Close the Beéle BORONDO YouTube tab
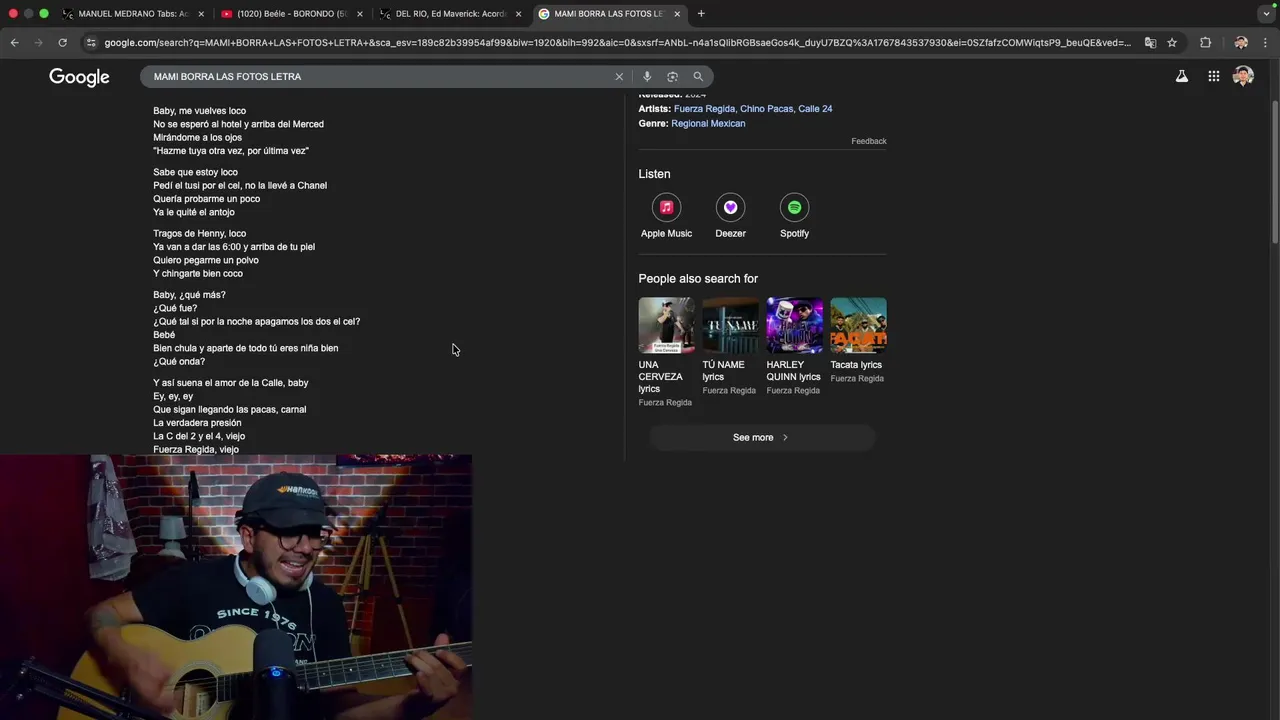Screen dimensions: 1280x720 pyautogui.click(x=360, y=14)
